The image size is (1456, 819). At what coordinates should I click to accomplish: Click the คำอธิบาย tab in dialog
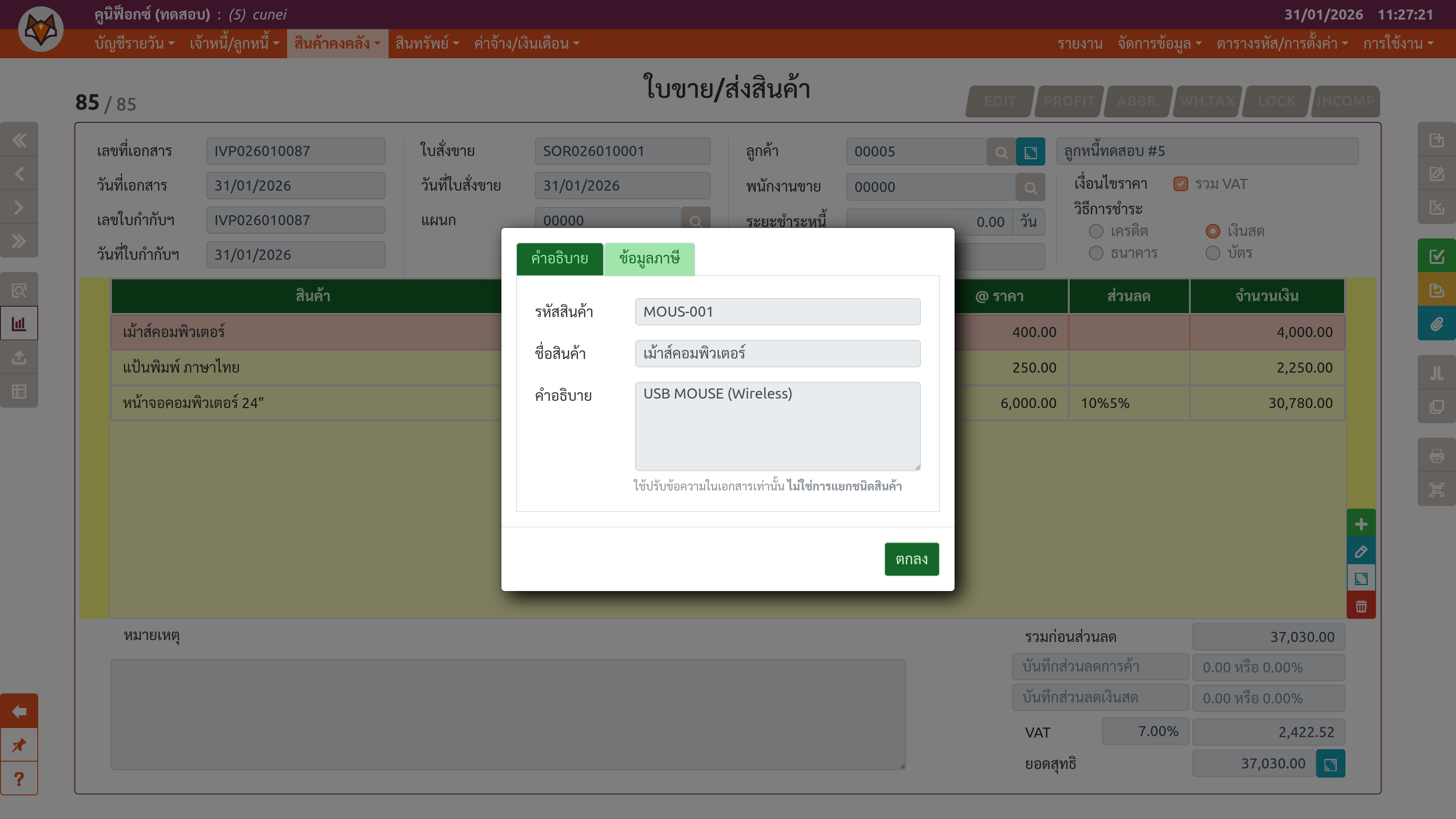pos(559,259)
